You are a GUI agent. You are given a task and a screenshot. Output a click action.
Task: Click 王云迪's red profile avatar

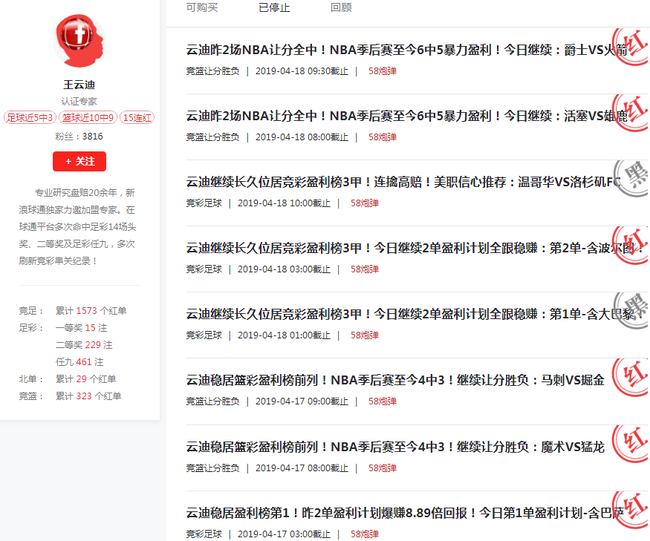(x=79, y=41)
